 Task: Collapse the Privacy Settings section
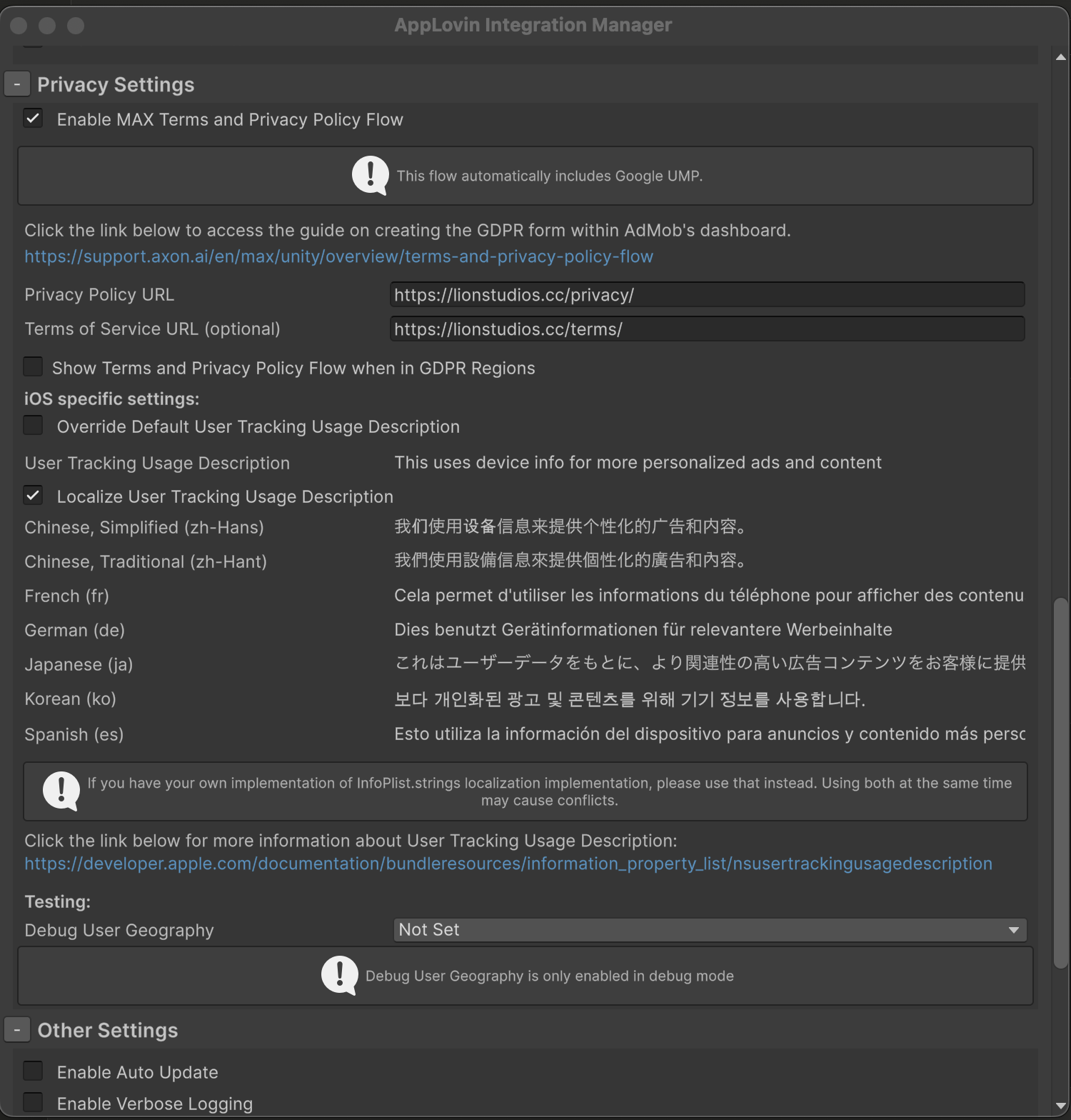pyautogui.click(x=17, y=84)
